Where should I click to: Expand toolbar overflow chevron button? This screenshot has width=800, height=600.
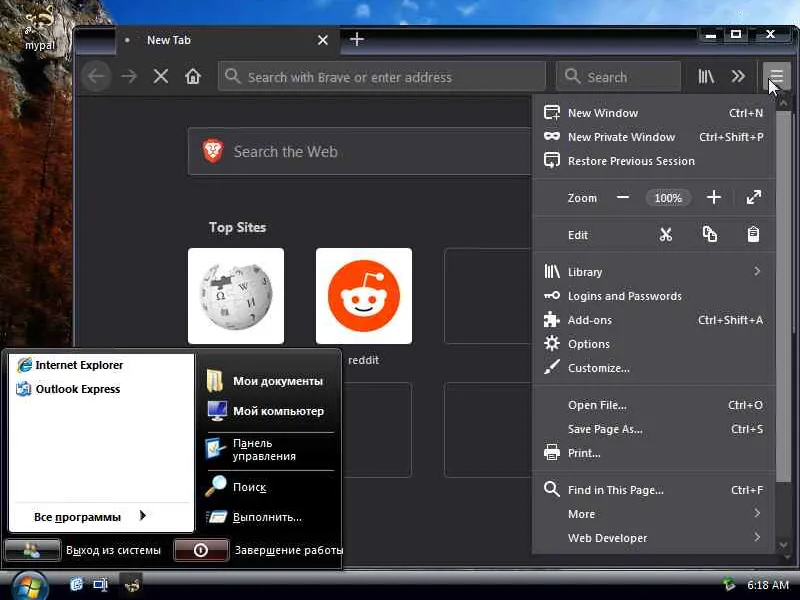point(738,77)
